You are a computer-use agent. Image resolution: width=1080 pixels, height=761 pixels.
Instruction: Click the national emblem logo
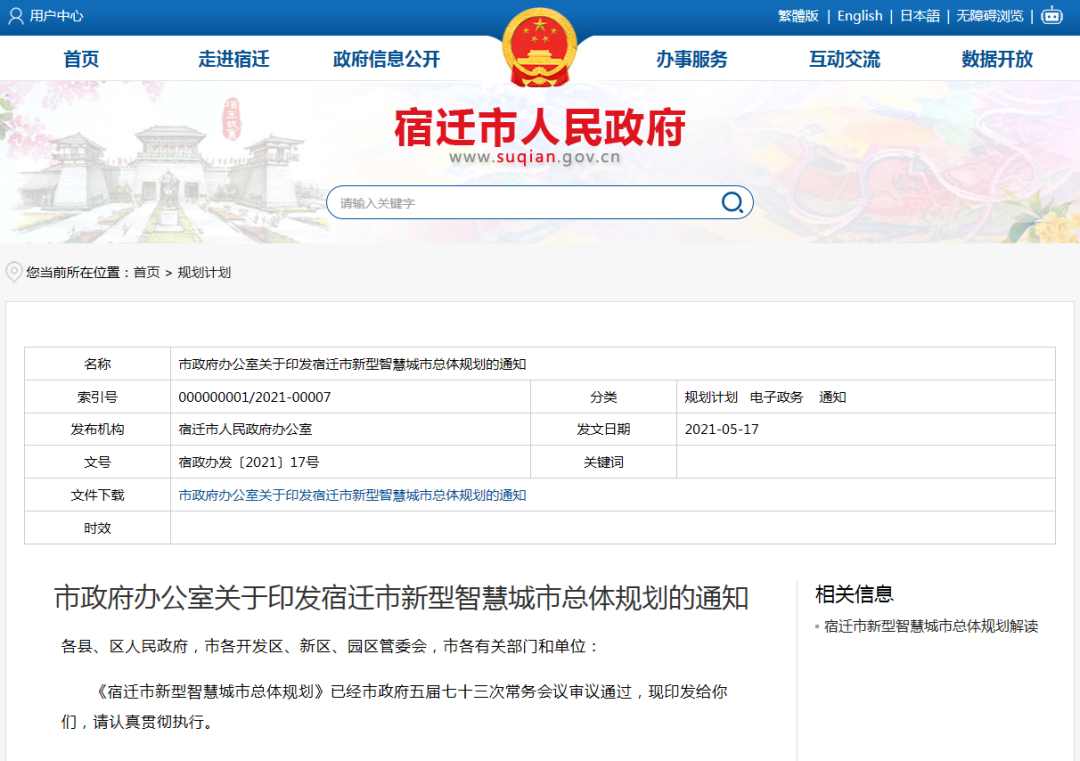540,47
